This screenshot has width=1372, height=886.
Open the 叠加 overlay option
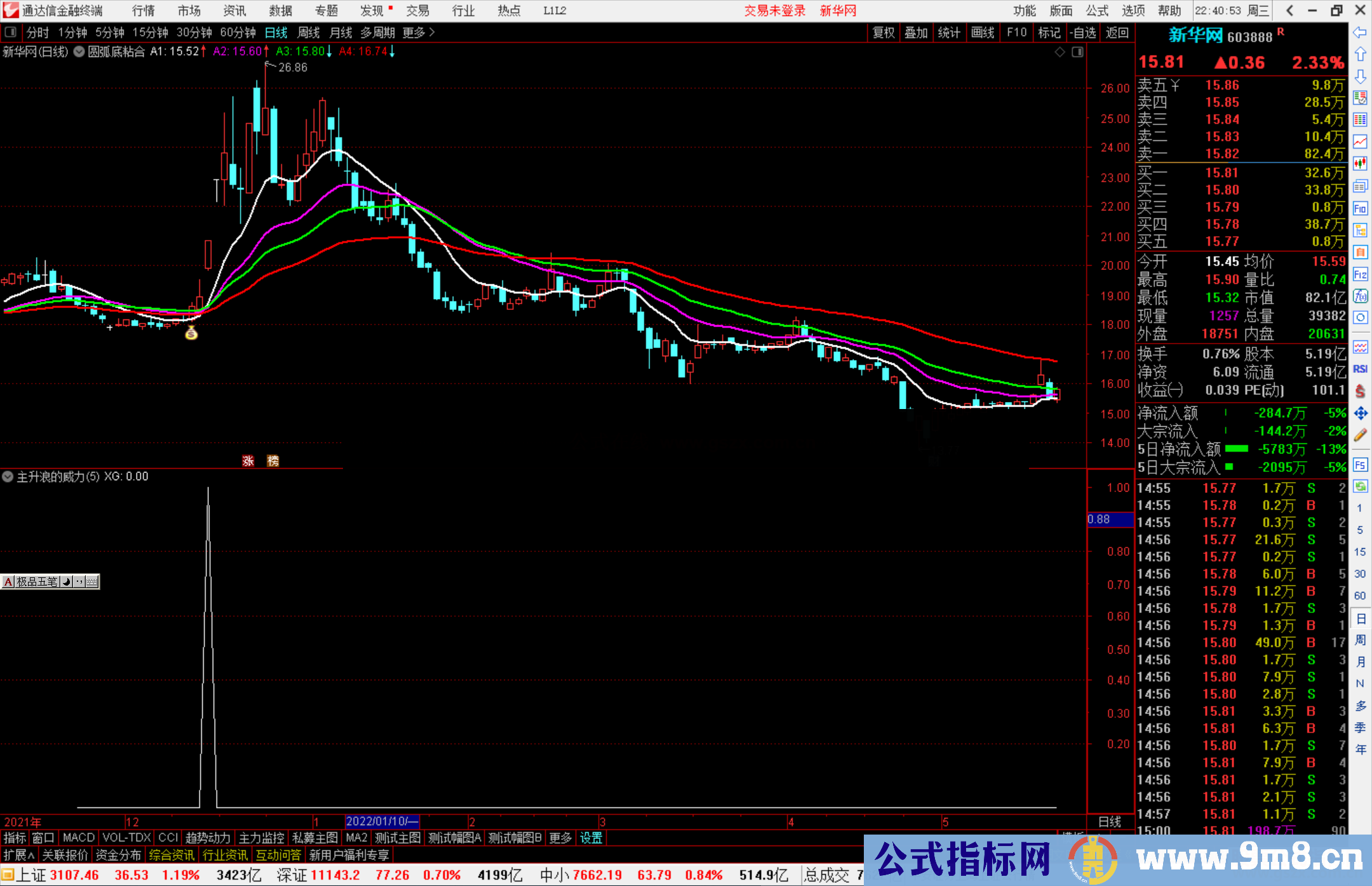click(x=916, y=32)
